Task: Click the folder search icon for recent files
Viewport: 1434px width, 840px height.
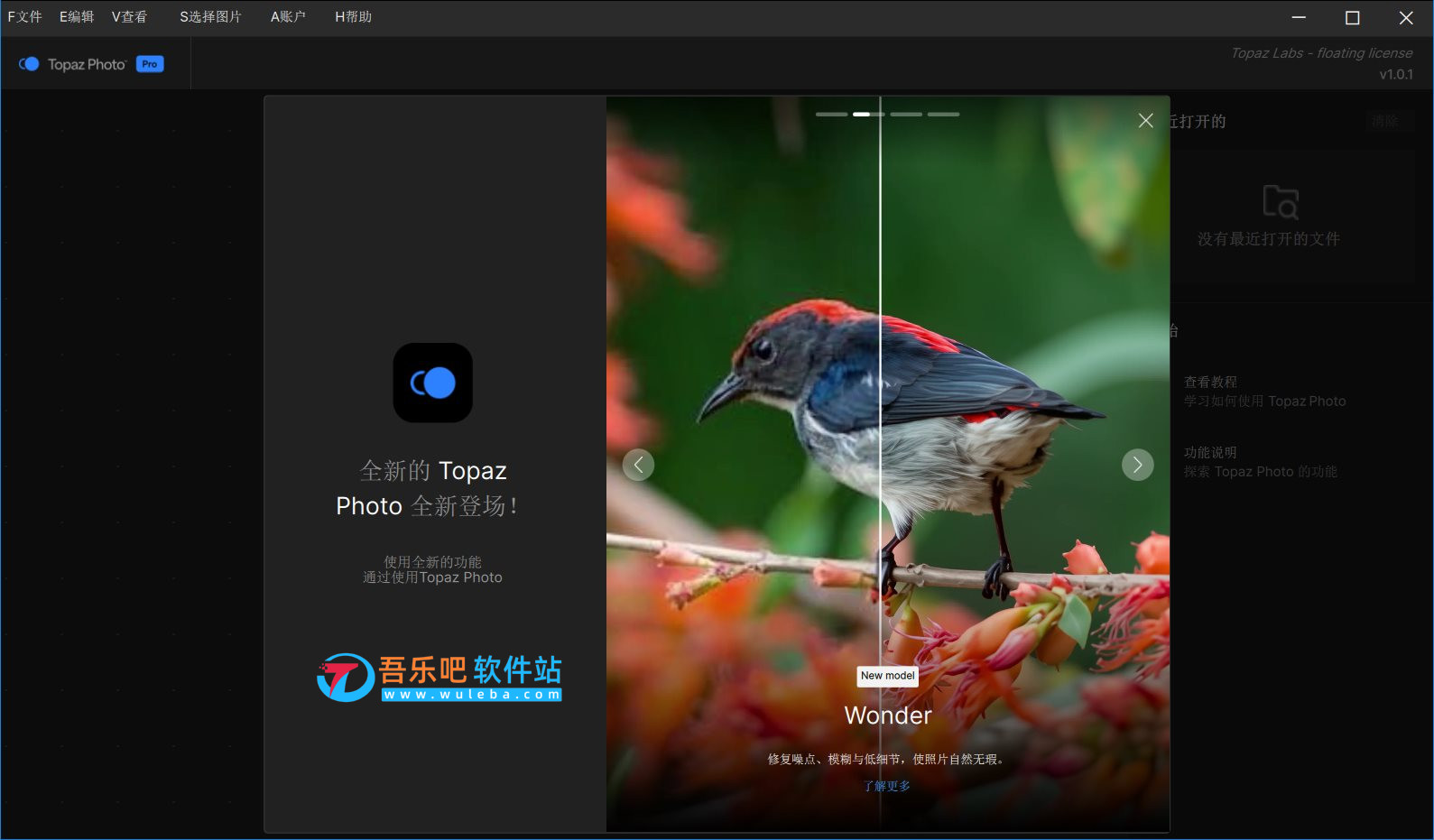Action: 1280,202
